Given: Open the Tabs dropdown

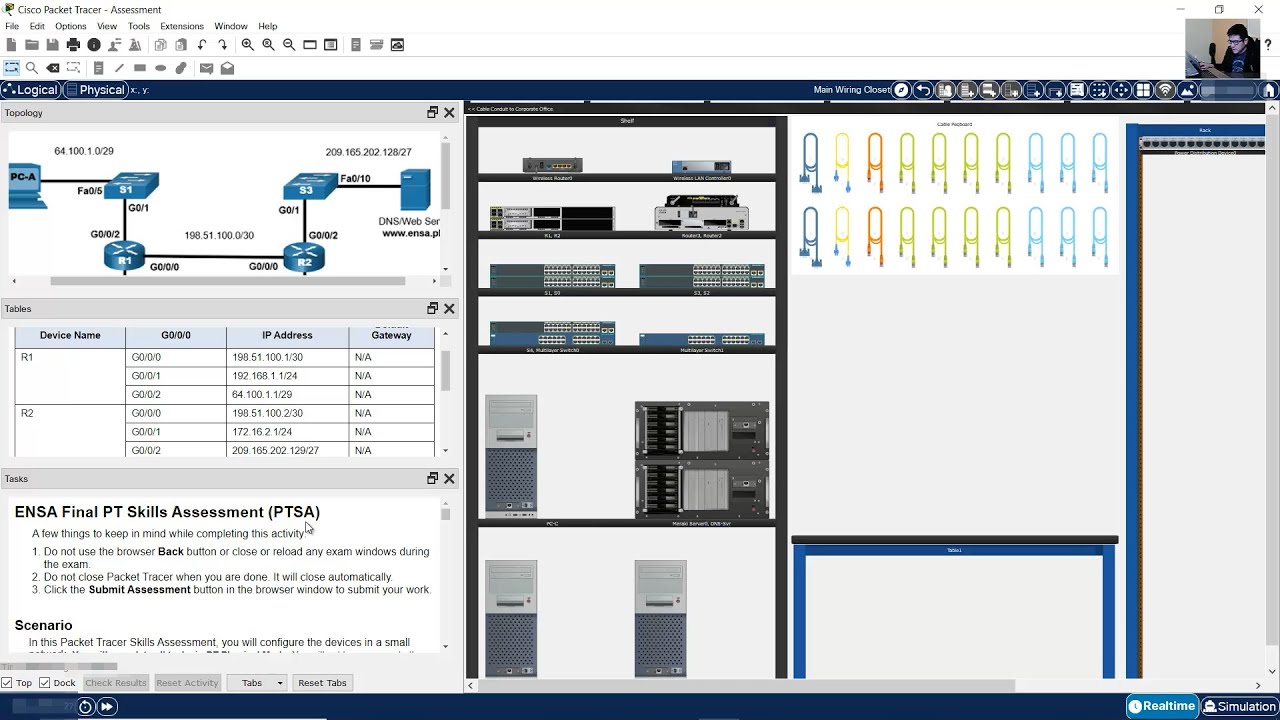Looking at the screenshot, I should pyautogui.click(x=257, y=683).
